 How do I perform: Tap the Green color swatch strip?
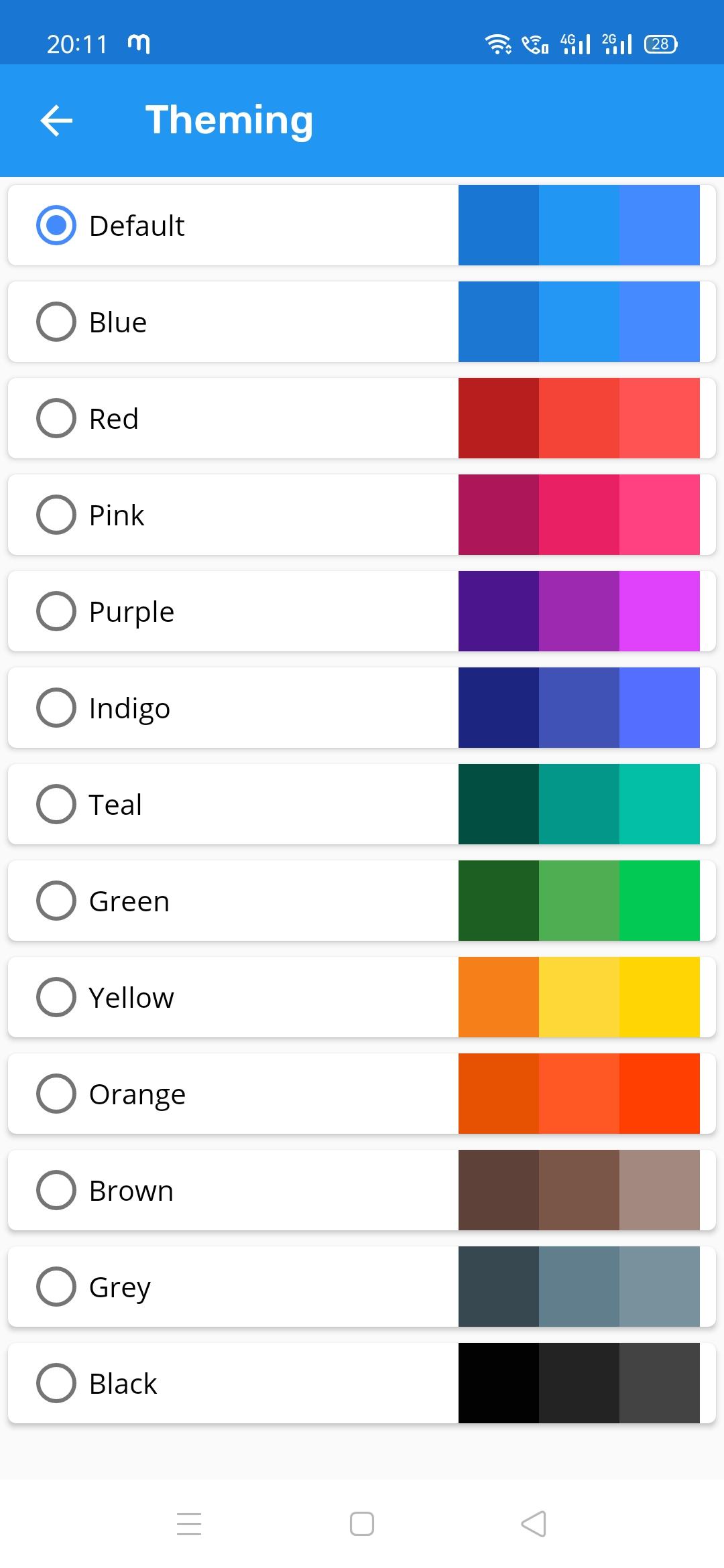(579, 901)
